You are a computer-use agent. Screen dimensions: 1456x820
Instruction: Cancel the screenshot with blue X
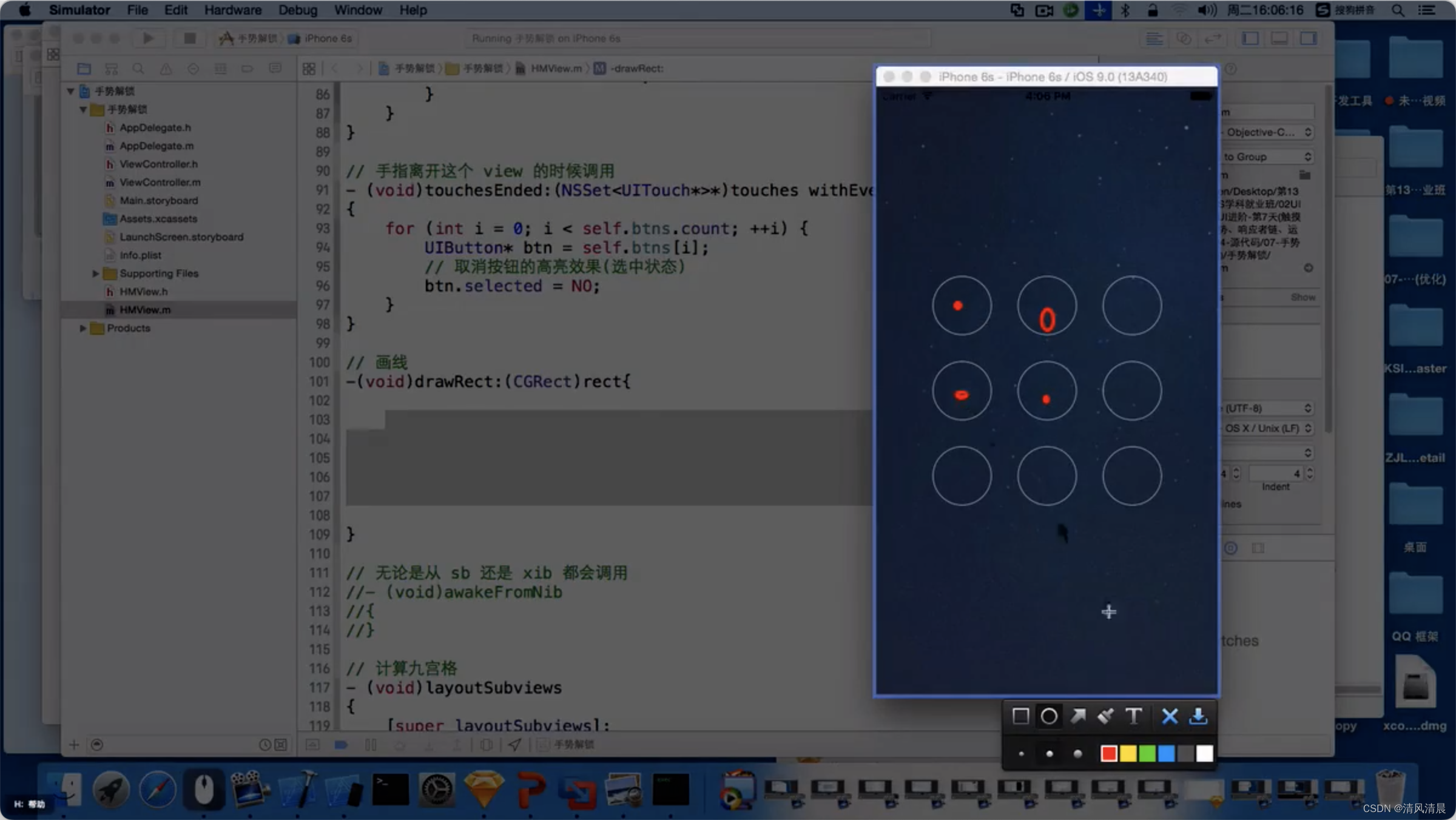1170,716
